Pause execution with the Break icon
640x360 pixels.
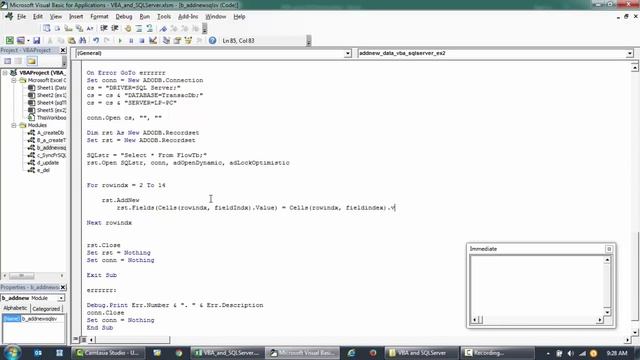[131, 40]
